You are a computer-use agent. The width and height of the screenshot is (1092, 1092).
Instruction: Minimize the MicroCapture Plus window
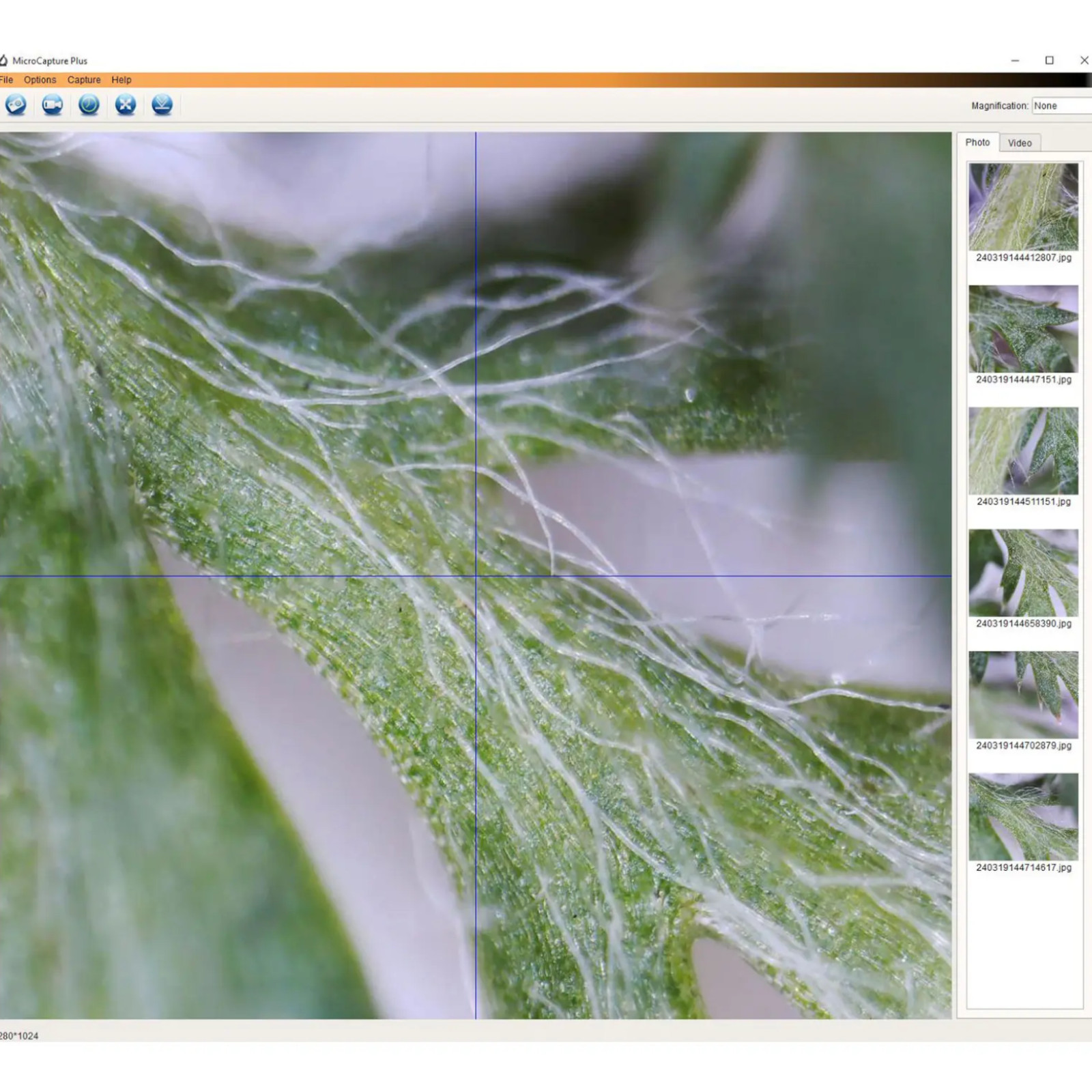[x=1015, y=61]
